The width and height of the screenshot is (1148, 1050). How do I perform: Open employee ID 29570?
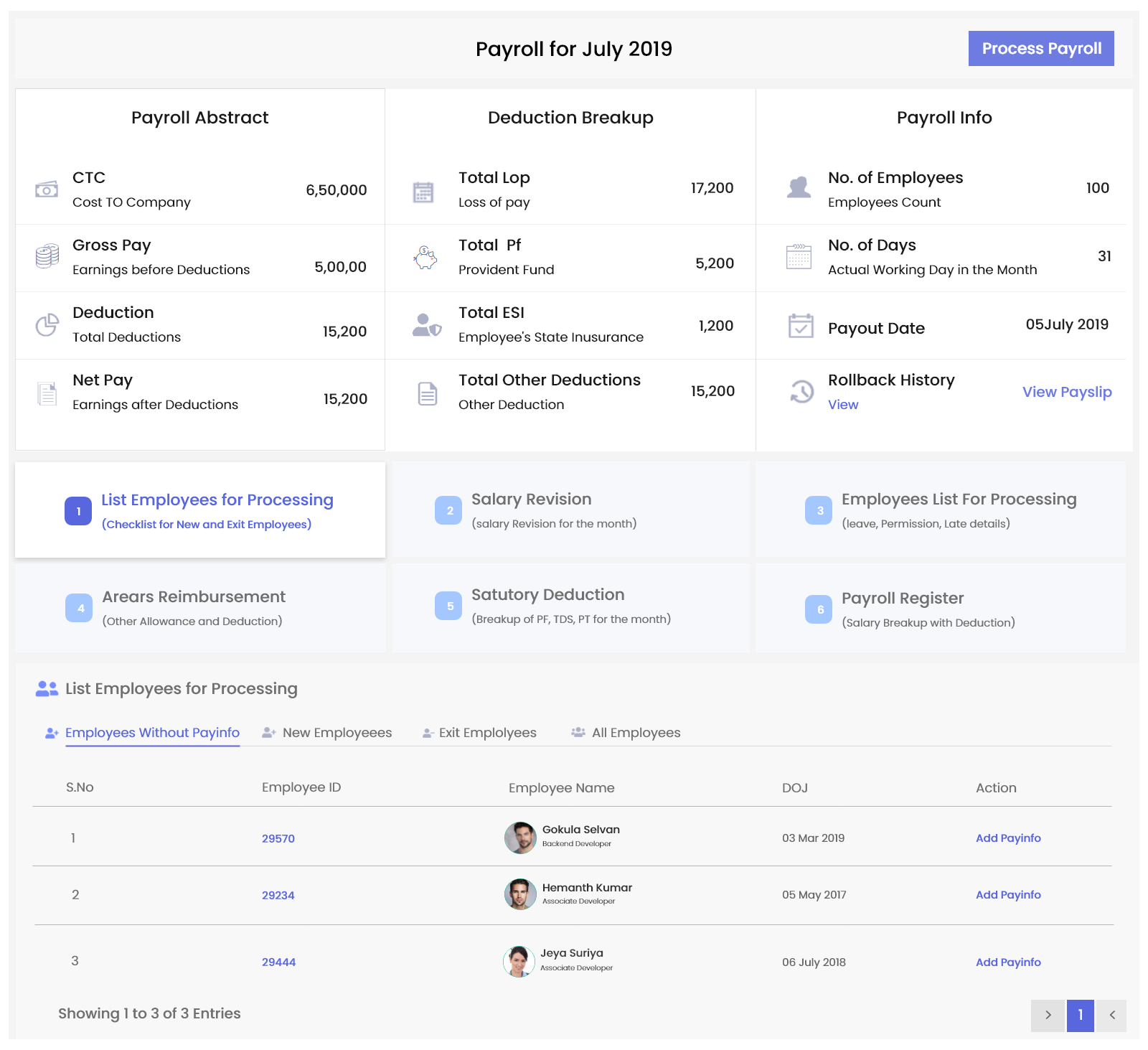[x=278, y=839]
